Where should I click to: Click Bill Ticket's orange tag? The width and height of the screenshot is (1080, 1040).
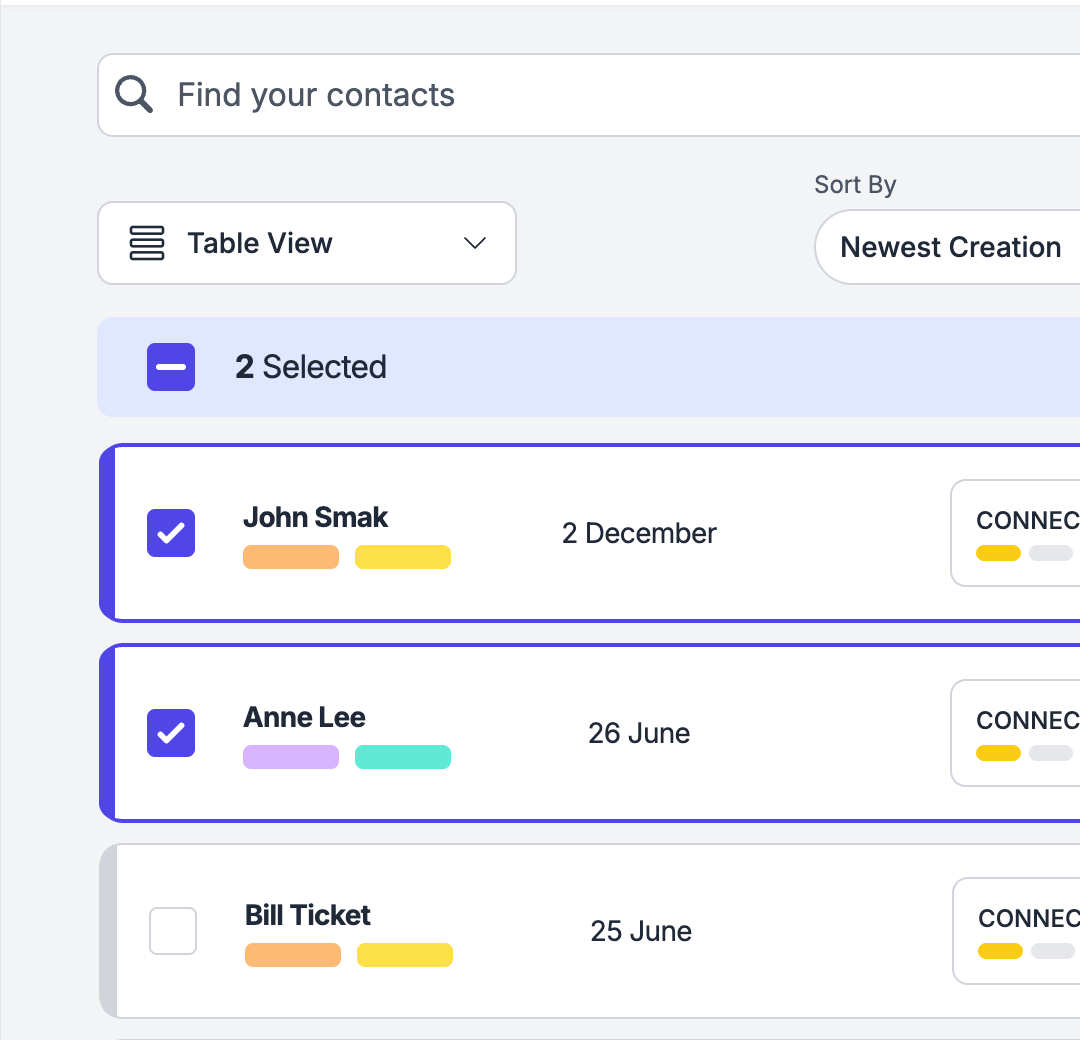(x=293, y=955)
